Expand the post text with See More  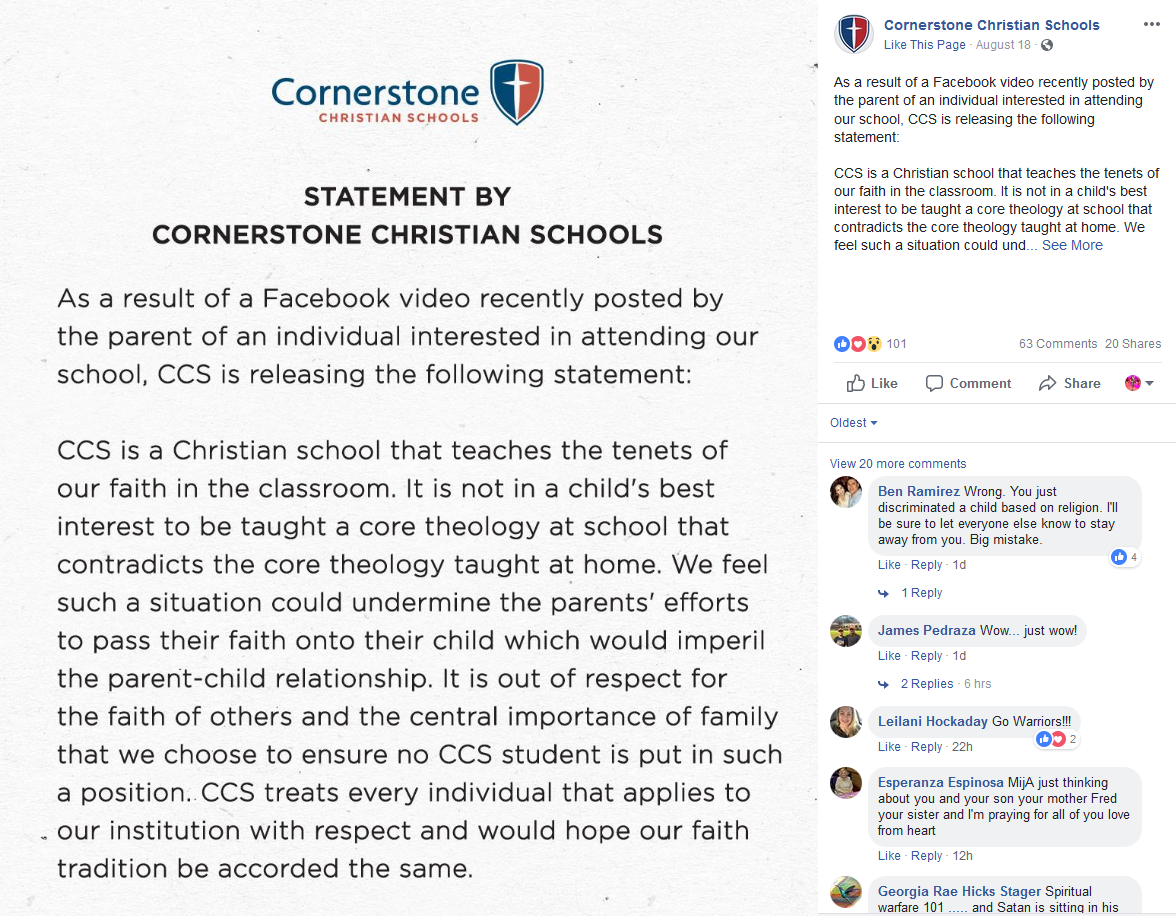click(1072, 245)
